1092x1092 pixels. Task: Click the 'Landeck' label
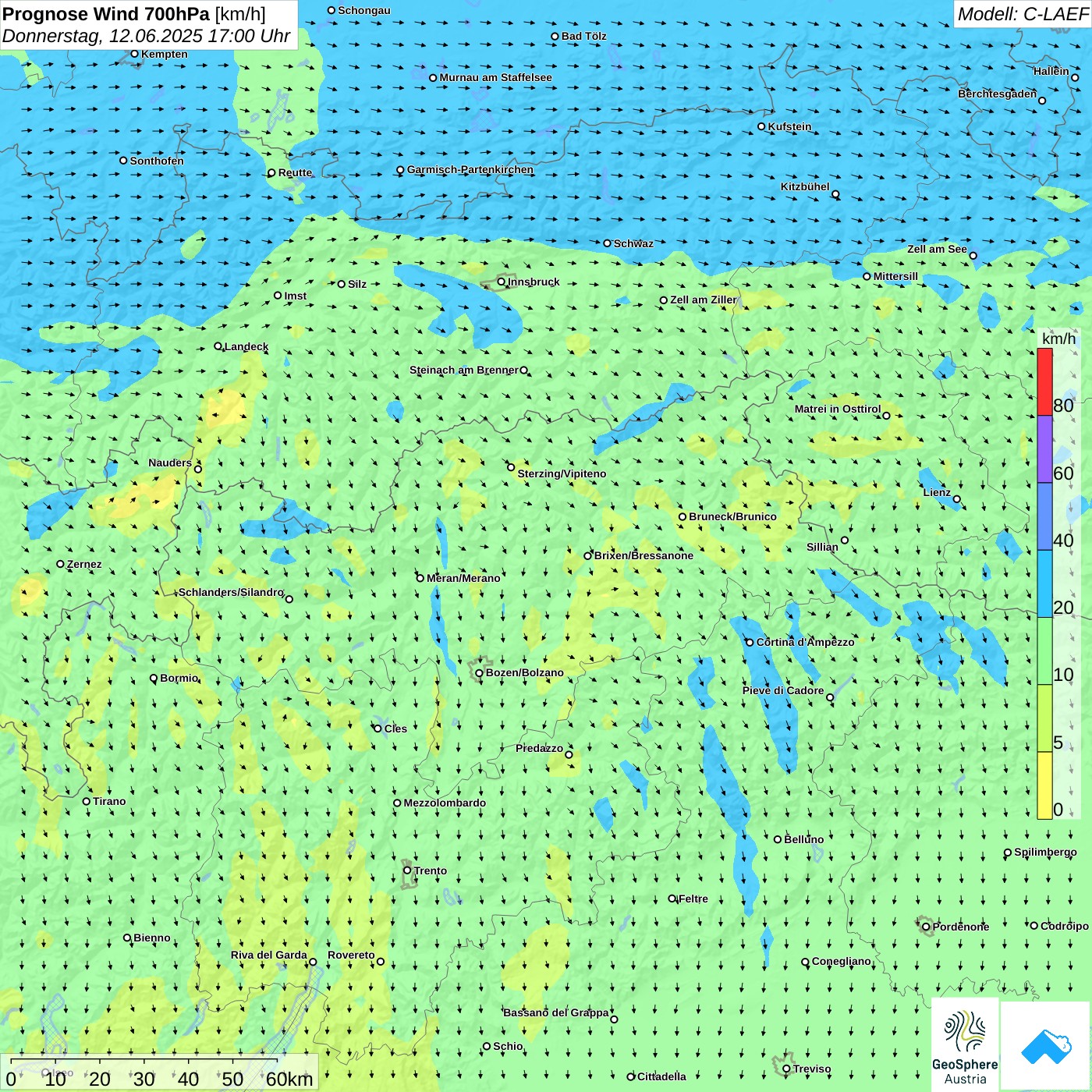click(246, 346)
